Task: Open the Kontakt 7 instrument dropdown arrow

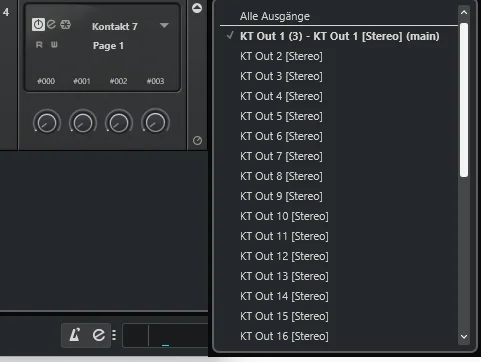Action: click(x=164, y=25)
